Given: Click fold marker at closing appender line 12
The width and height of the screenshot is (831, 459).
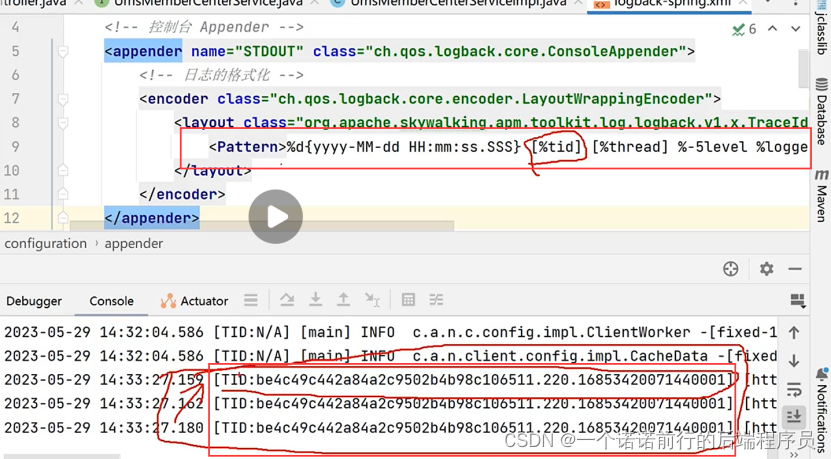Looking at the screenshot, I should pos(63,218).
